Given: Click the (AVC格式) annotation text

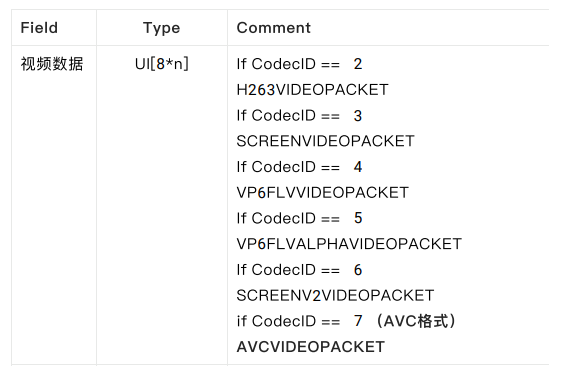Looking at the screenshot, I should (x=416, y=321).
